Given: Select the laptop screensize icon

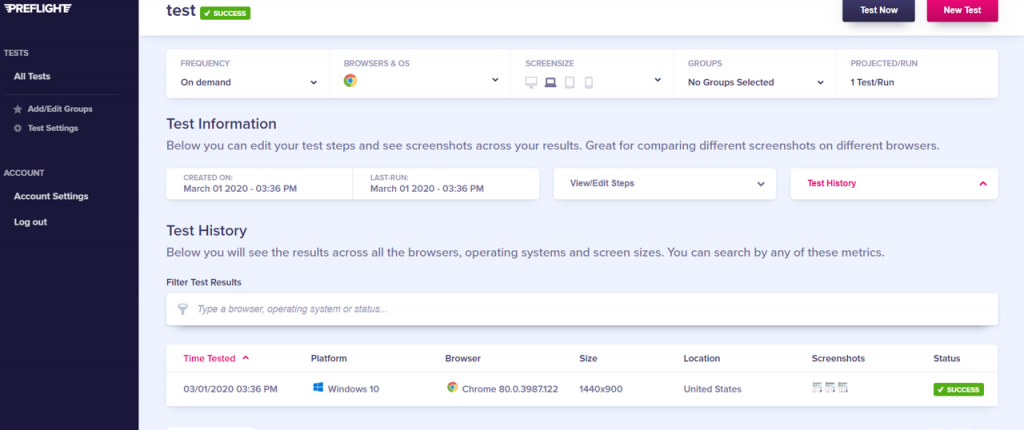Looking at the screenshot, I should [551, 83].
